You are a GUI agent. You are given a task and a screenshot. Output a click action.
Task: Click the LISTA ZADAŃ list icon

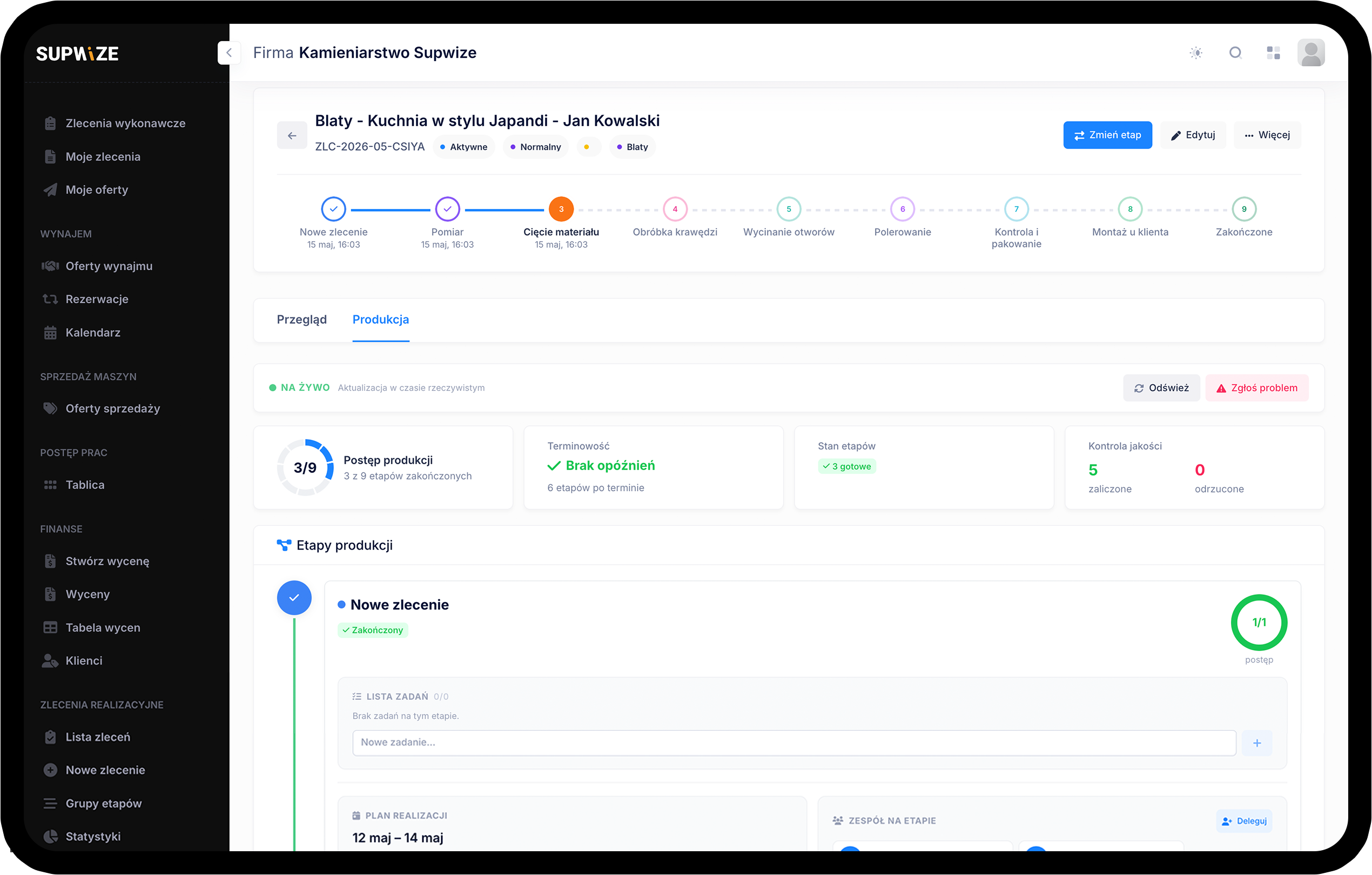pos(357,697)
